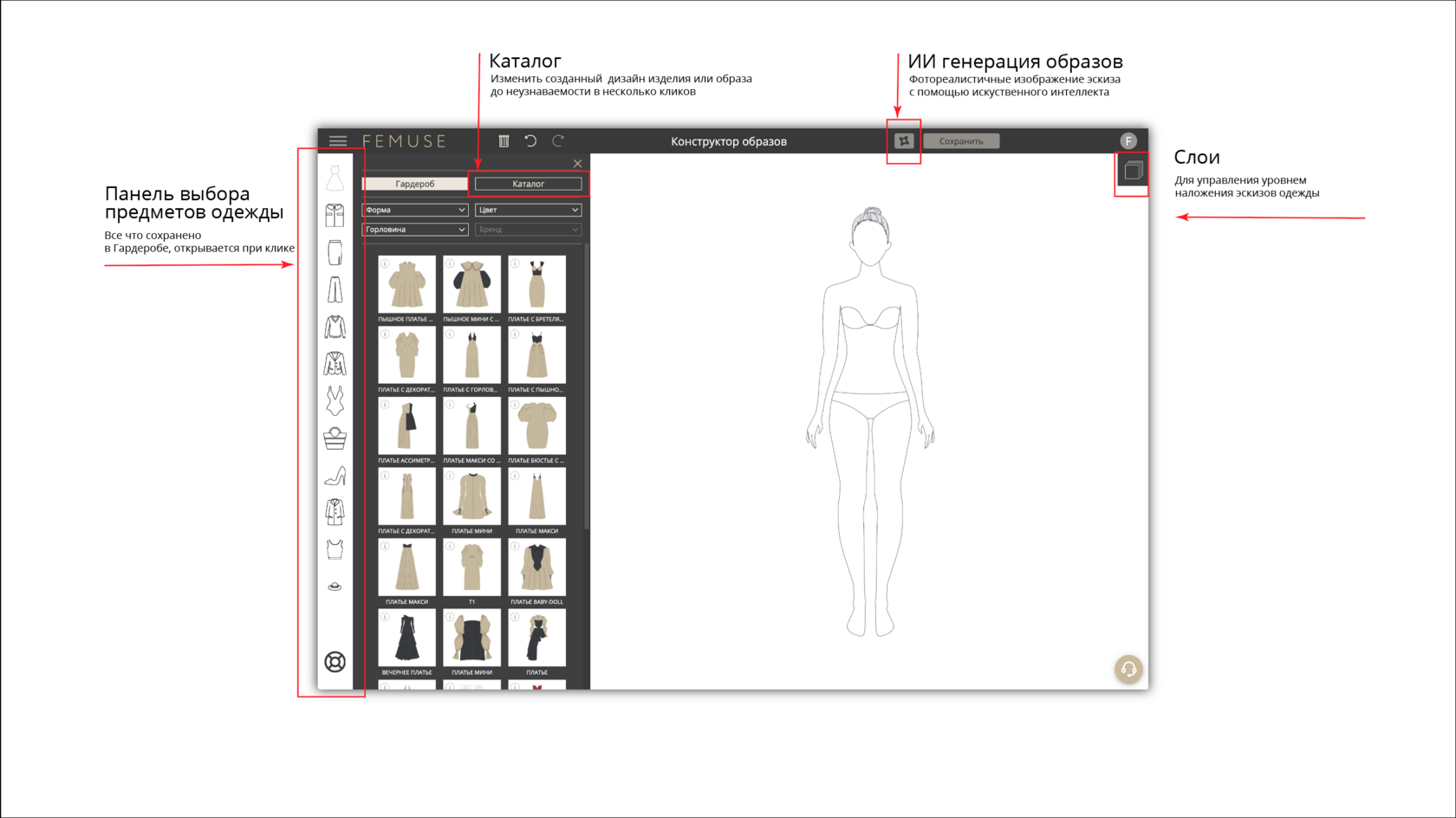Select the coat category icon
This screenshot has height=818, width=1456.
[x=335, y=512]
